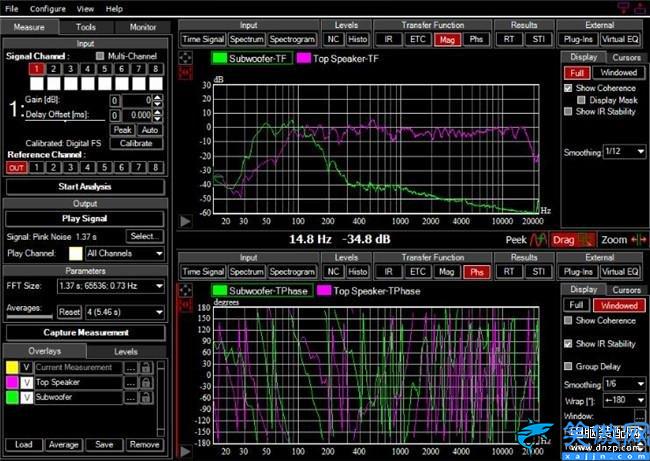The width and height of the screenshot is (650, 461).
Task: Click the magenta Top Speaker-TPhase legend swatch
Action: pyautogui.click(x=324, y=291)
